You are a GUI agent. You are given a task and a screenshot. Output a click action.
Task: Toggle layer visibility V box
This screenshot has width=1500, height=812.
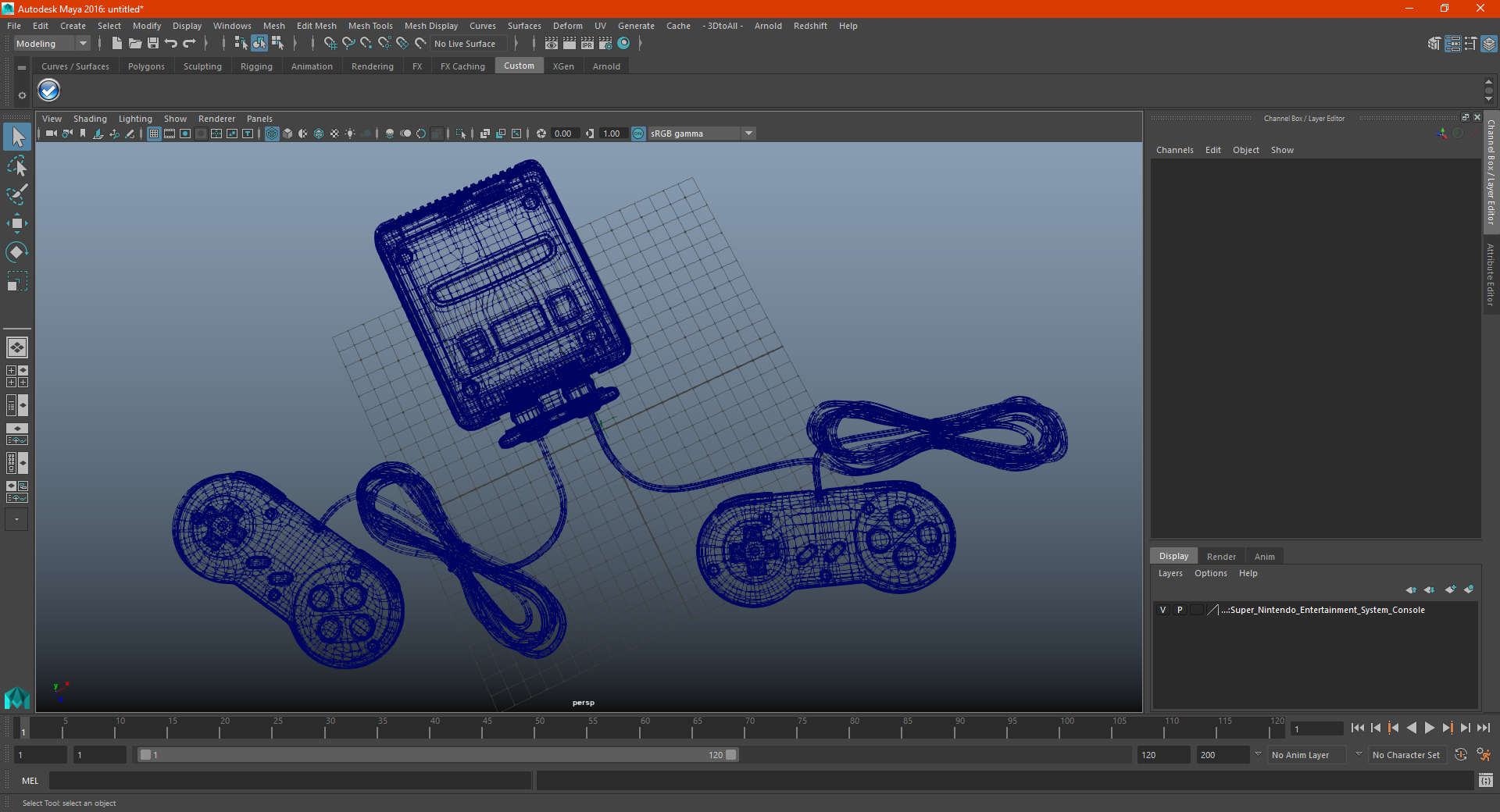[x=1162, y=610]
